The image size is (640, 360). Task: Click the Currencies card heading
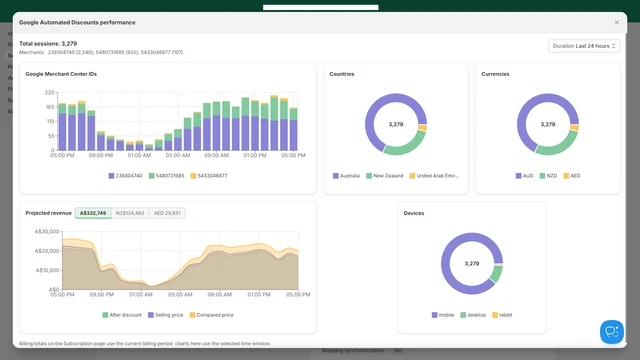click(x=496, y=74)
